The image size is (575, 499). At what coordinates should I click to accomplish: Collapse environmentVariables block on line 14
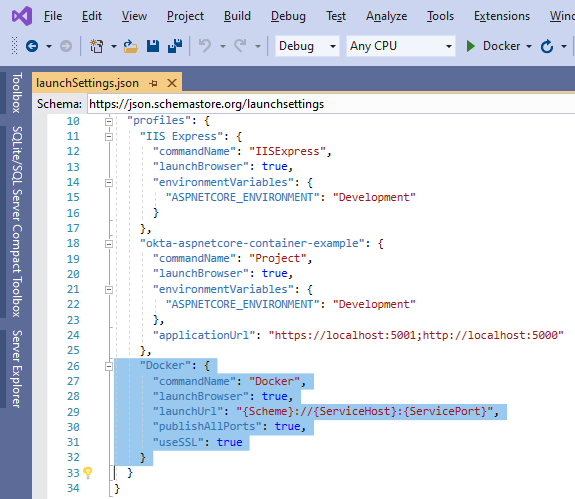tap(109, 183)
